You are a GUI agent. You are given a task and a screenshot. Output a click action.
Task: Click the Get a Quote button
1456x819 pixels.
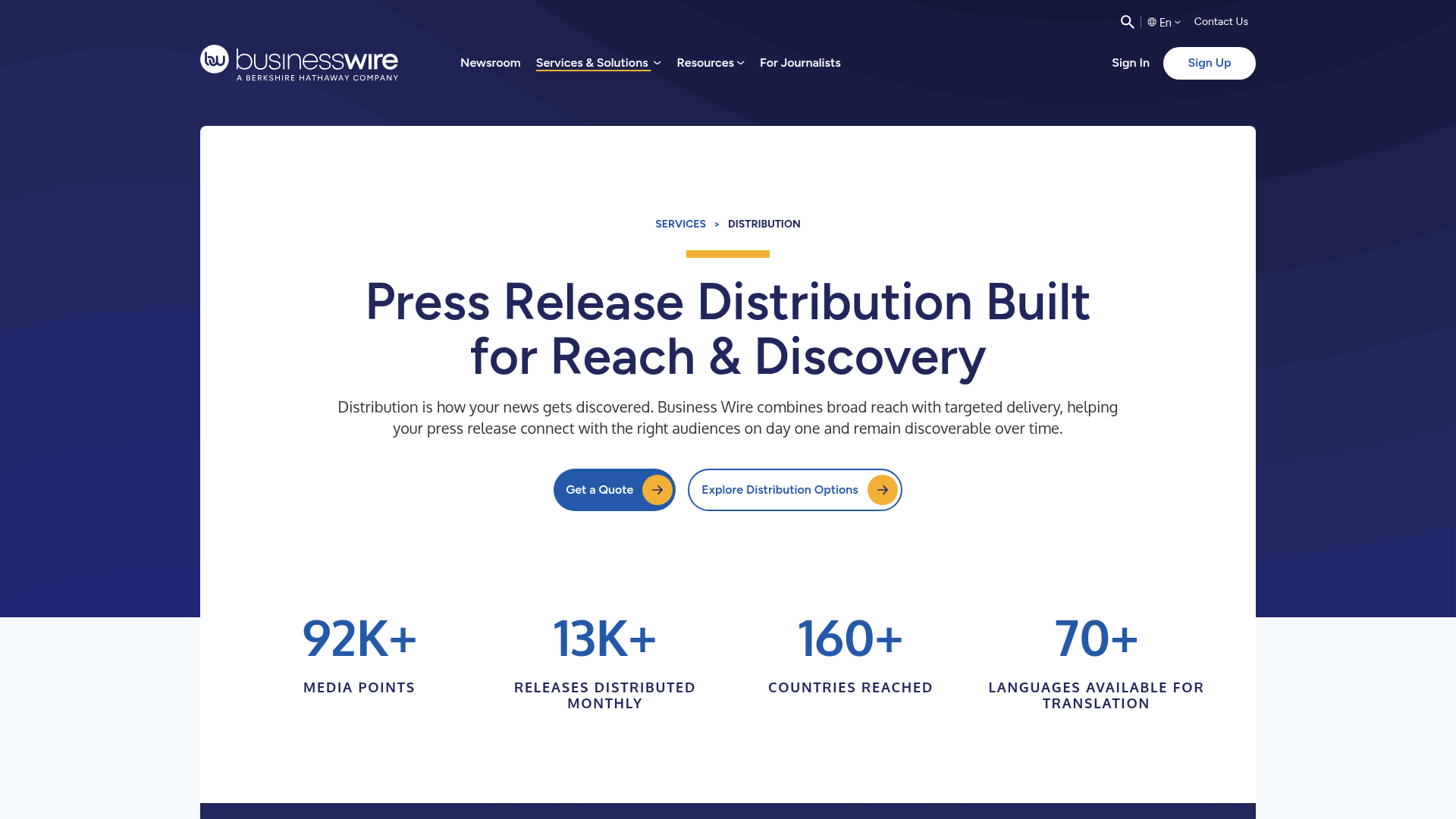pos(614,490)
